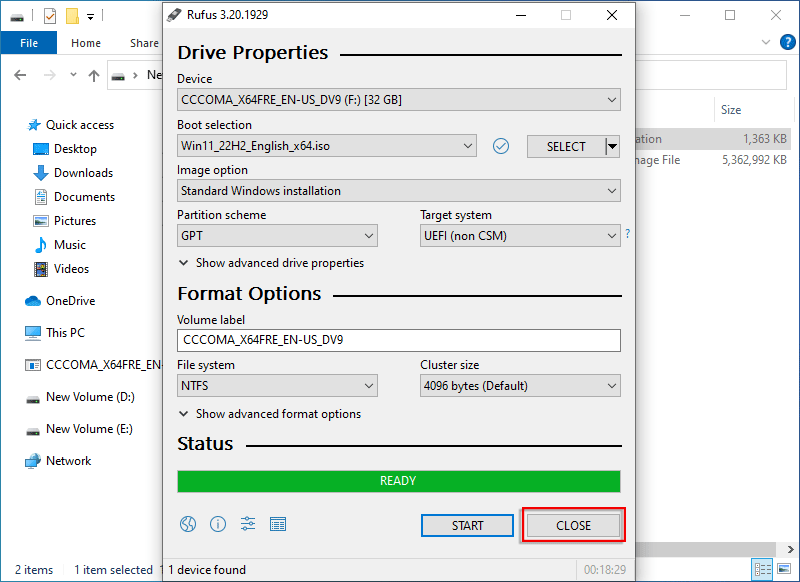Open the Share ribbon tab

point(144,43)
